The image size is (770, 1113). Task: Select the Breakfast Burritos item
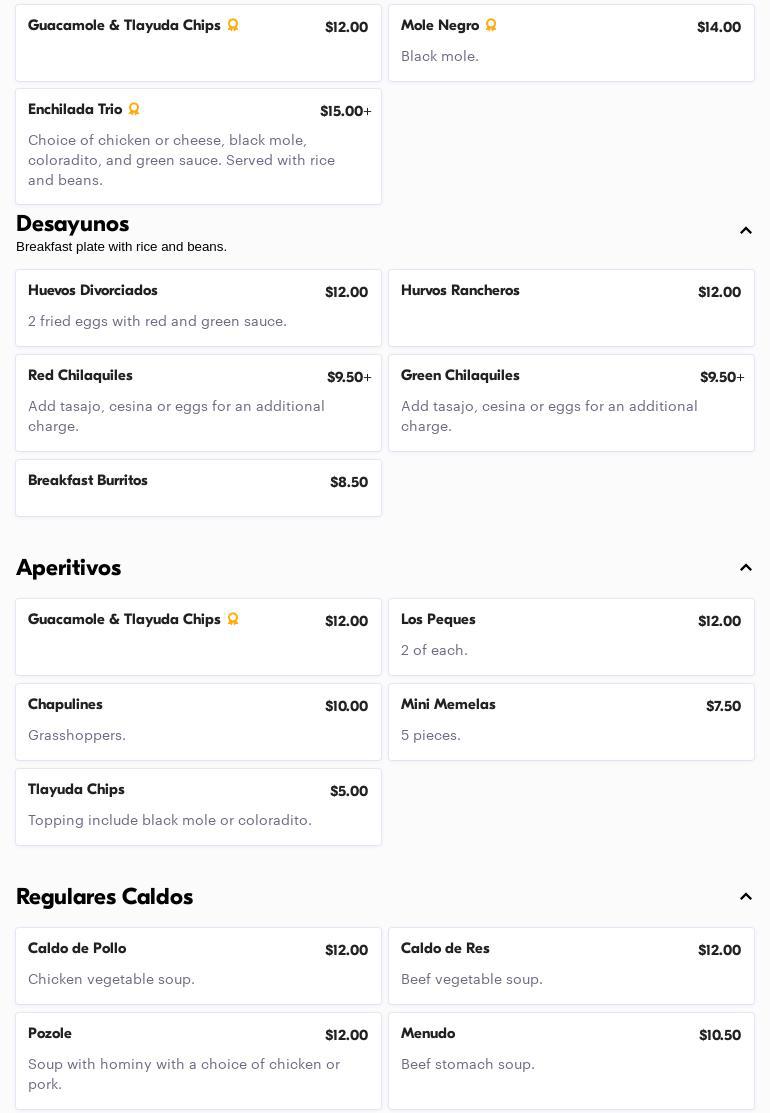point(198,488)
